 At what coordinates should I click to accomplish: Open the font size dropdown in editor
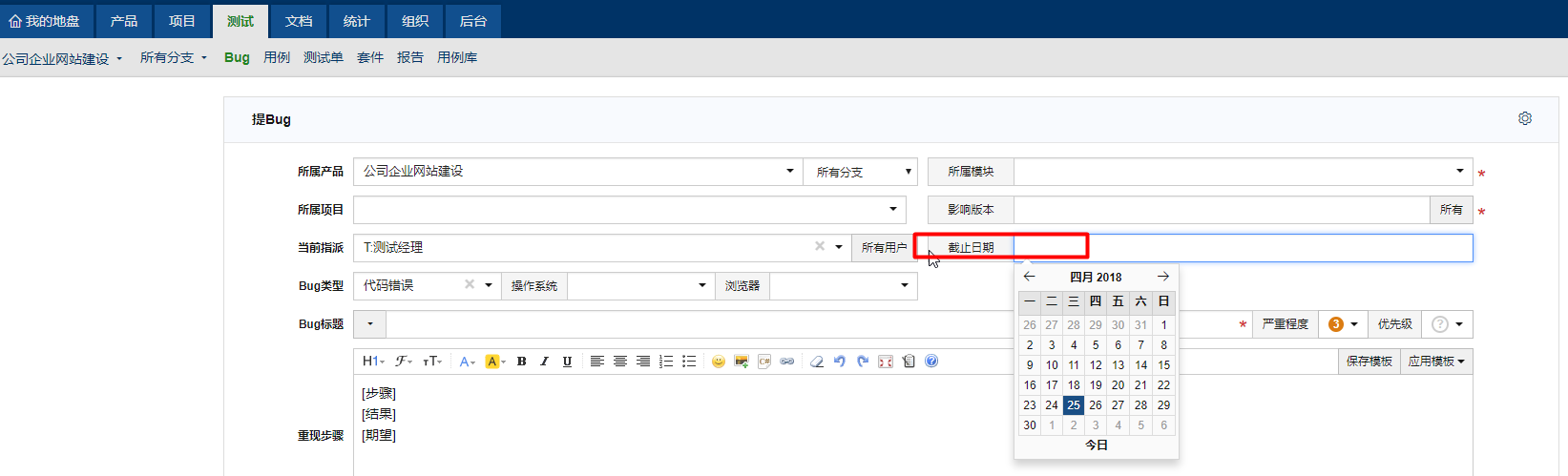(x=432, y=362)
